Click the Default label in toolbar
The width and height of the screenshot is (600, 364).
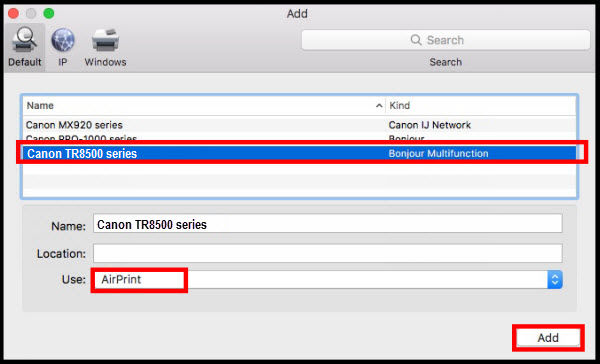[x=24, y=62]
